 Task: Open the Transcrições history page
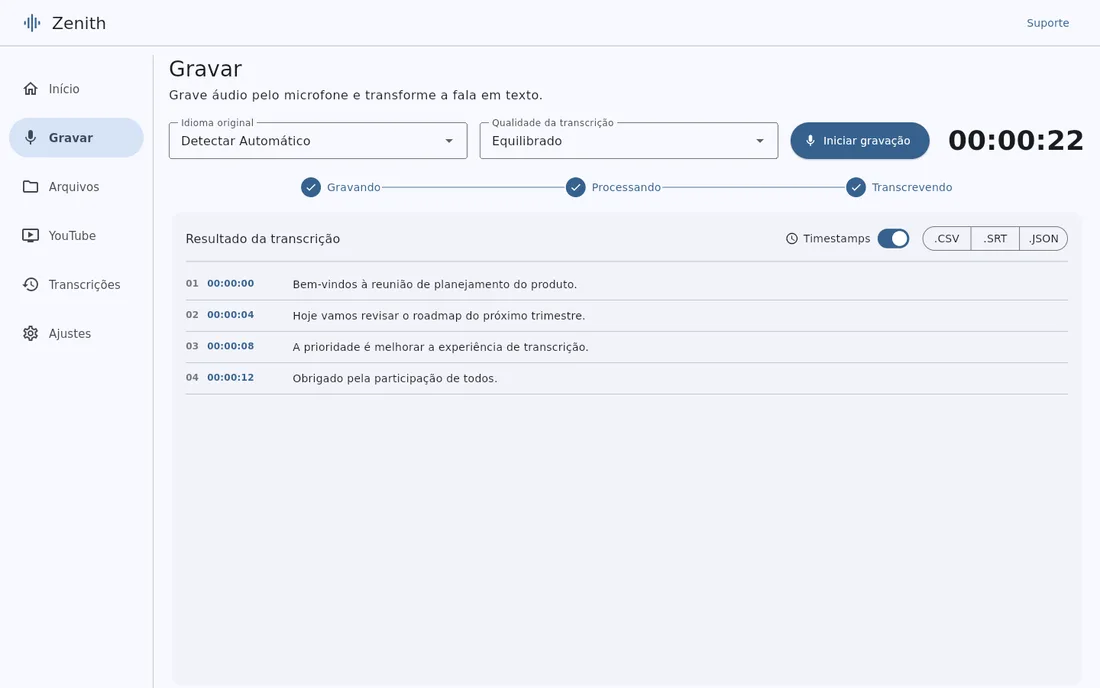[76, 284]
